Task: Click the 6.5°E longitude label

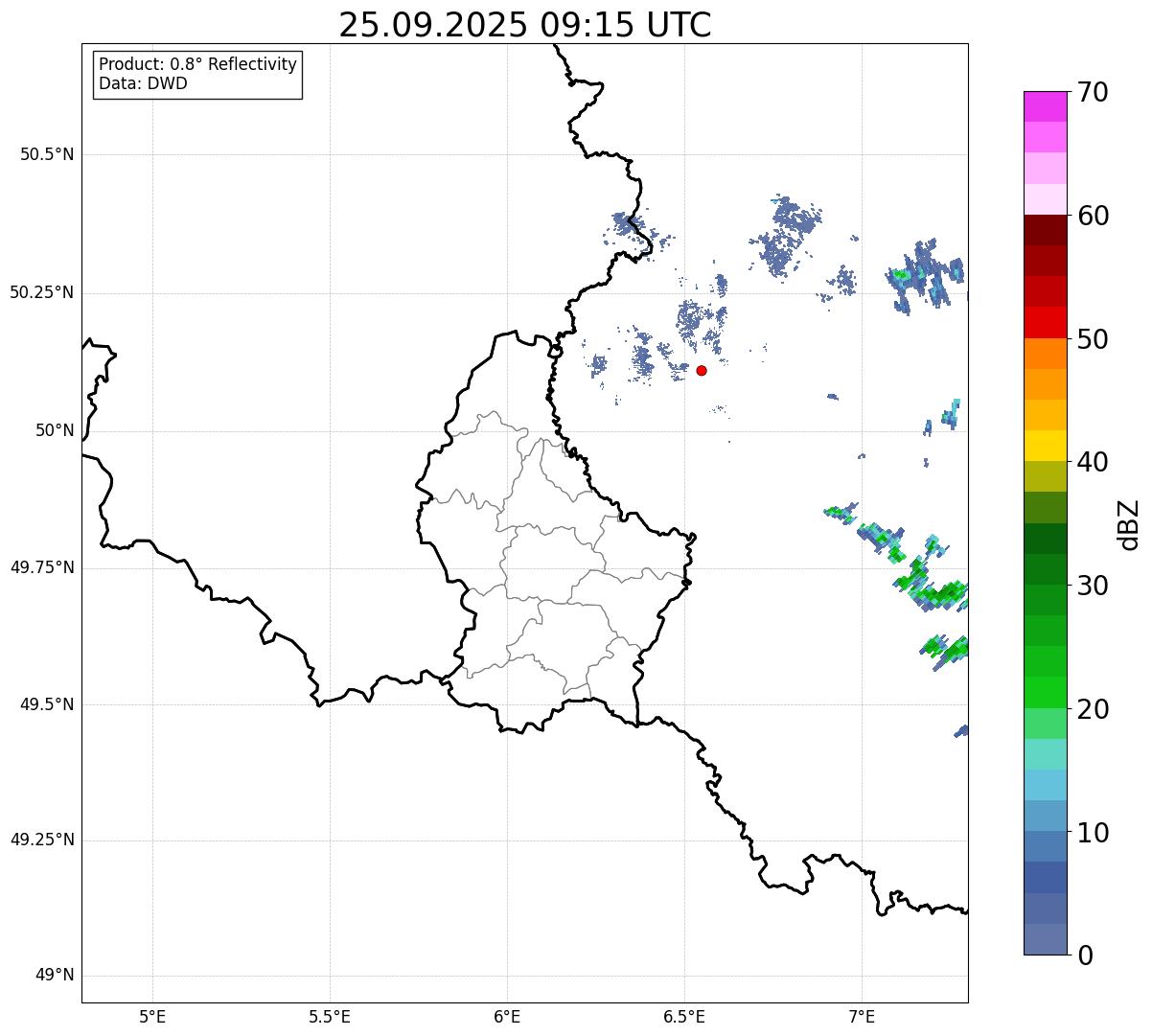Action: [x=684, y=1017]
